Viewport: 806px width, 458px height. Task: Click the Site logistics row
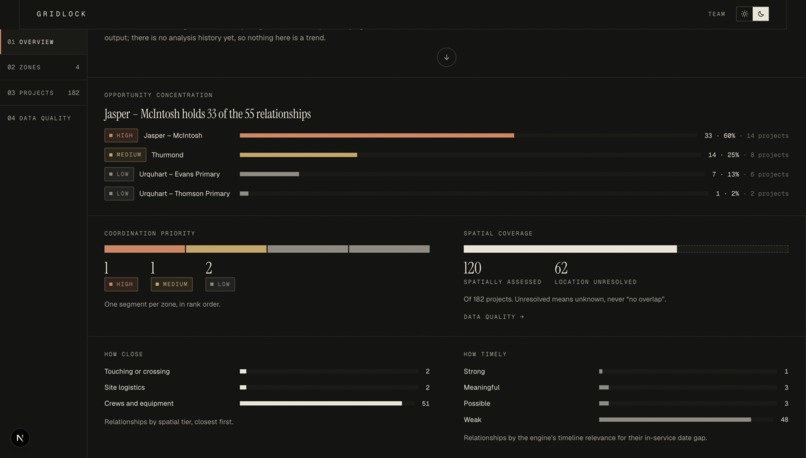pyautogui.click(x=267, y=388)
